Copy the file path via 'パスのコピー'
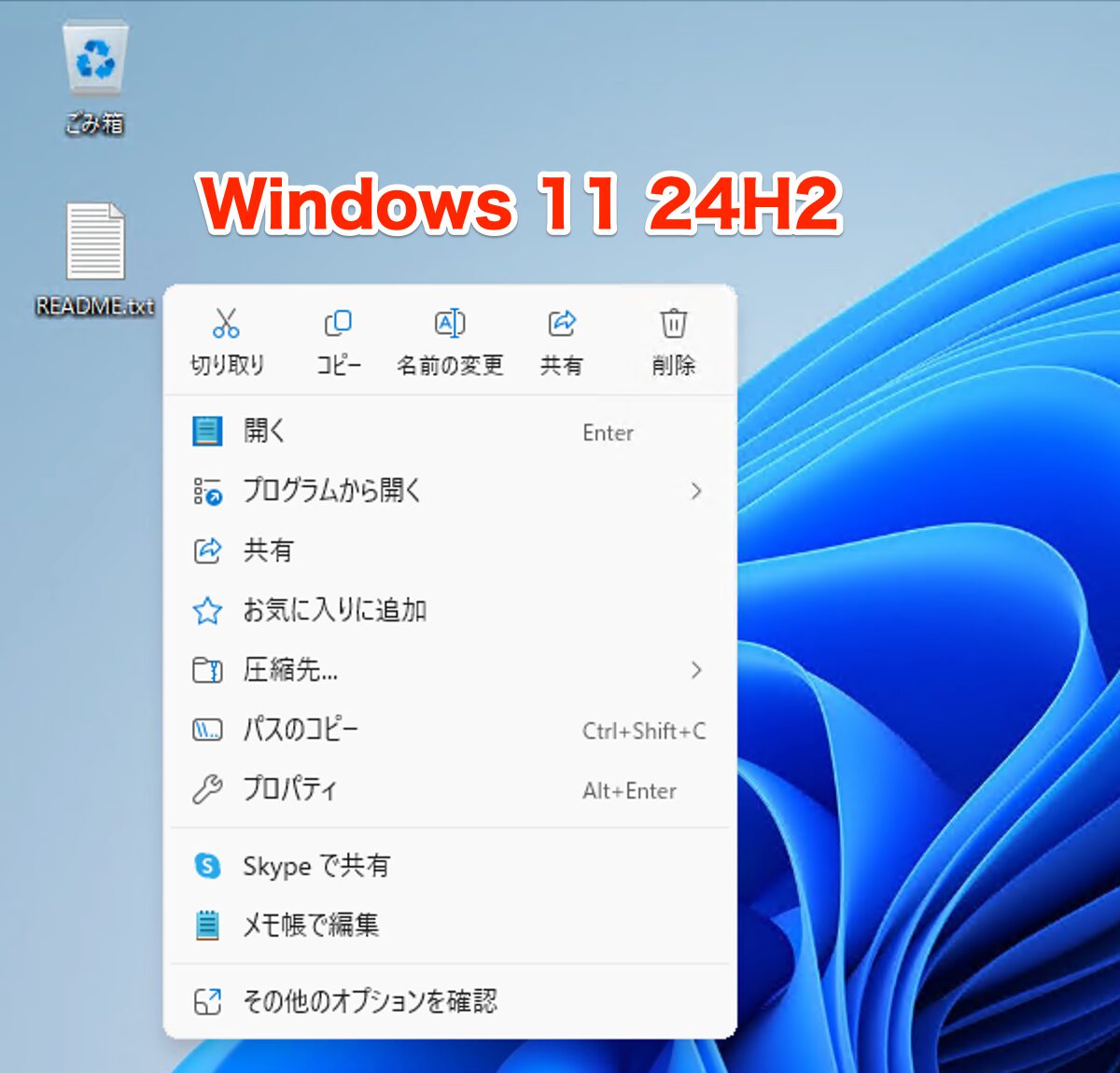This screenshot has height=1073, width=1120. [301, 730]
